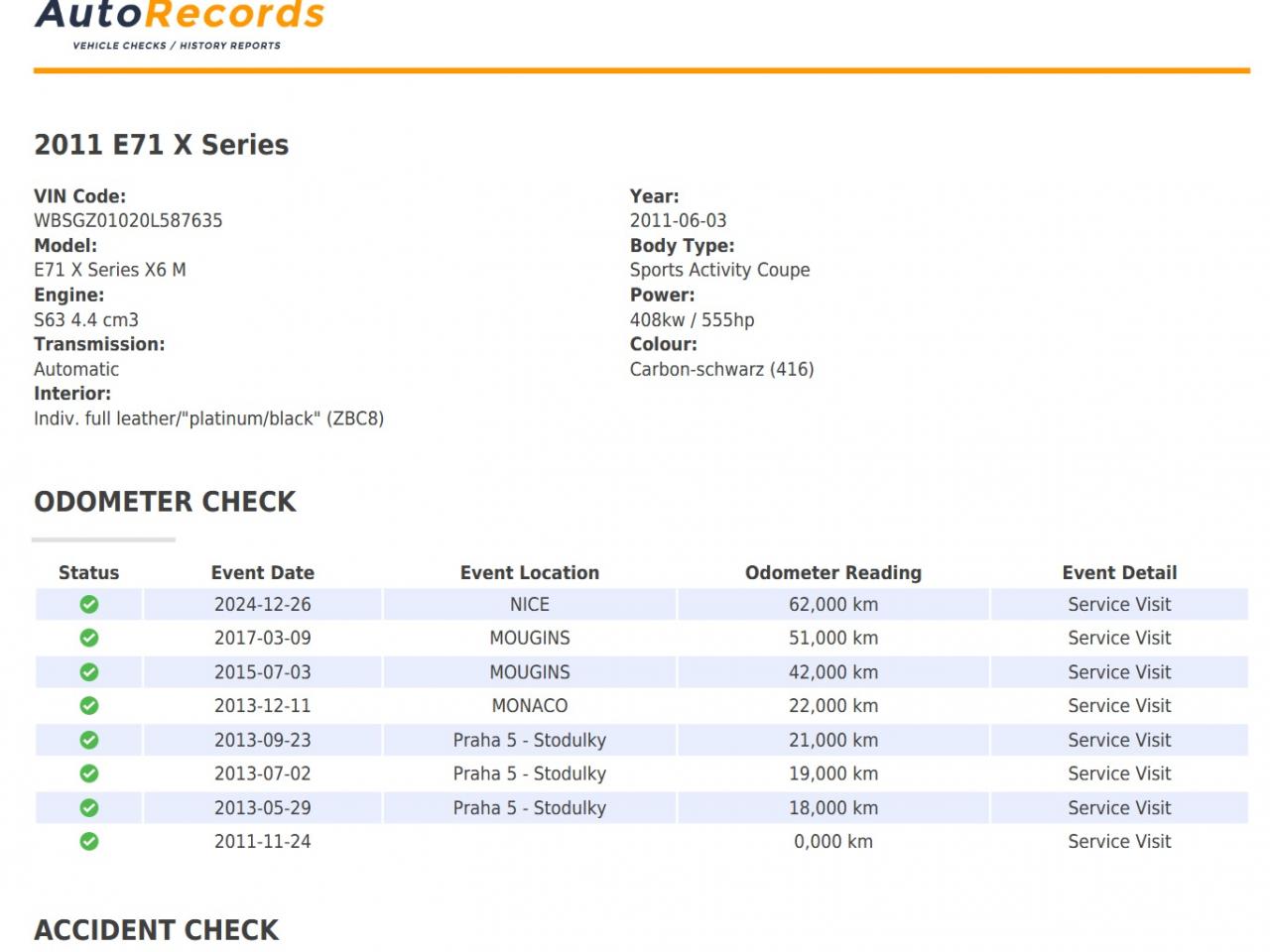The image size is (1270, 952).
Task: Click the Automatic transmission value
Action: (x=76, y=369)
